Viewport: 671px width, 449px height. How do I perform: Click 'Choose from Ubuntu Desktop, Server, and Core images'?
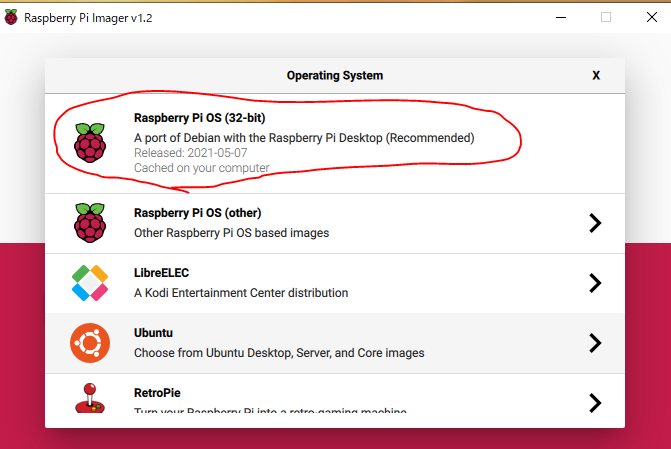point(279,353)
